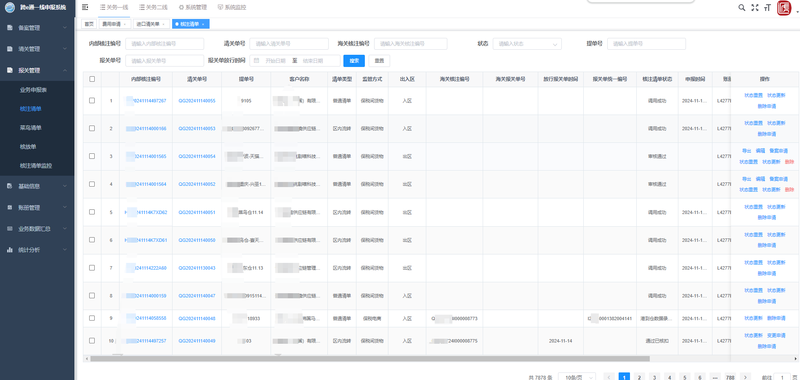This screenshot has width=800, height=380.
Task: Check the checkbox for row 5
Action: [x=92, y=212]
